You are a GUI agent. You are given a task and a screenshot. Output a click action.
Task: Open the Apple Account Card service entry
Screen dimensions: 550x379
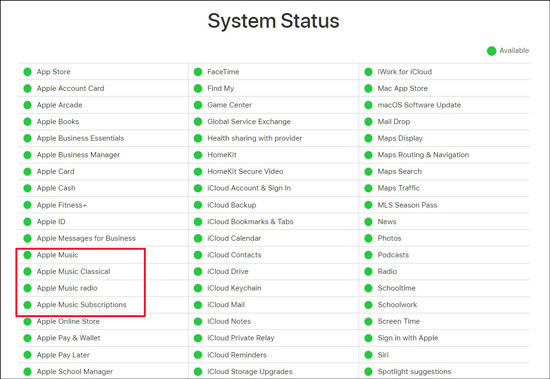tap(103, 88)
